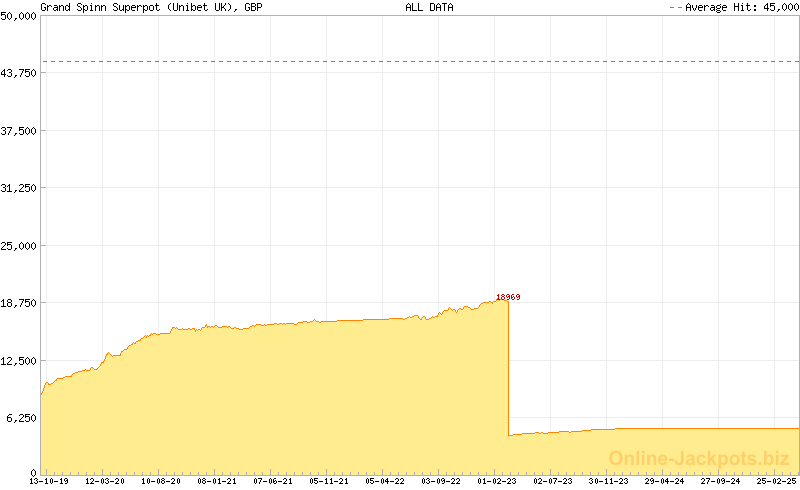Click the 25-02-25 date tick label

[x=777, y=481]
